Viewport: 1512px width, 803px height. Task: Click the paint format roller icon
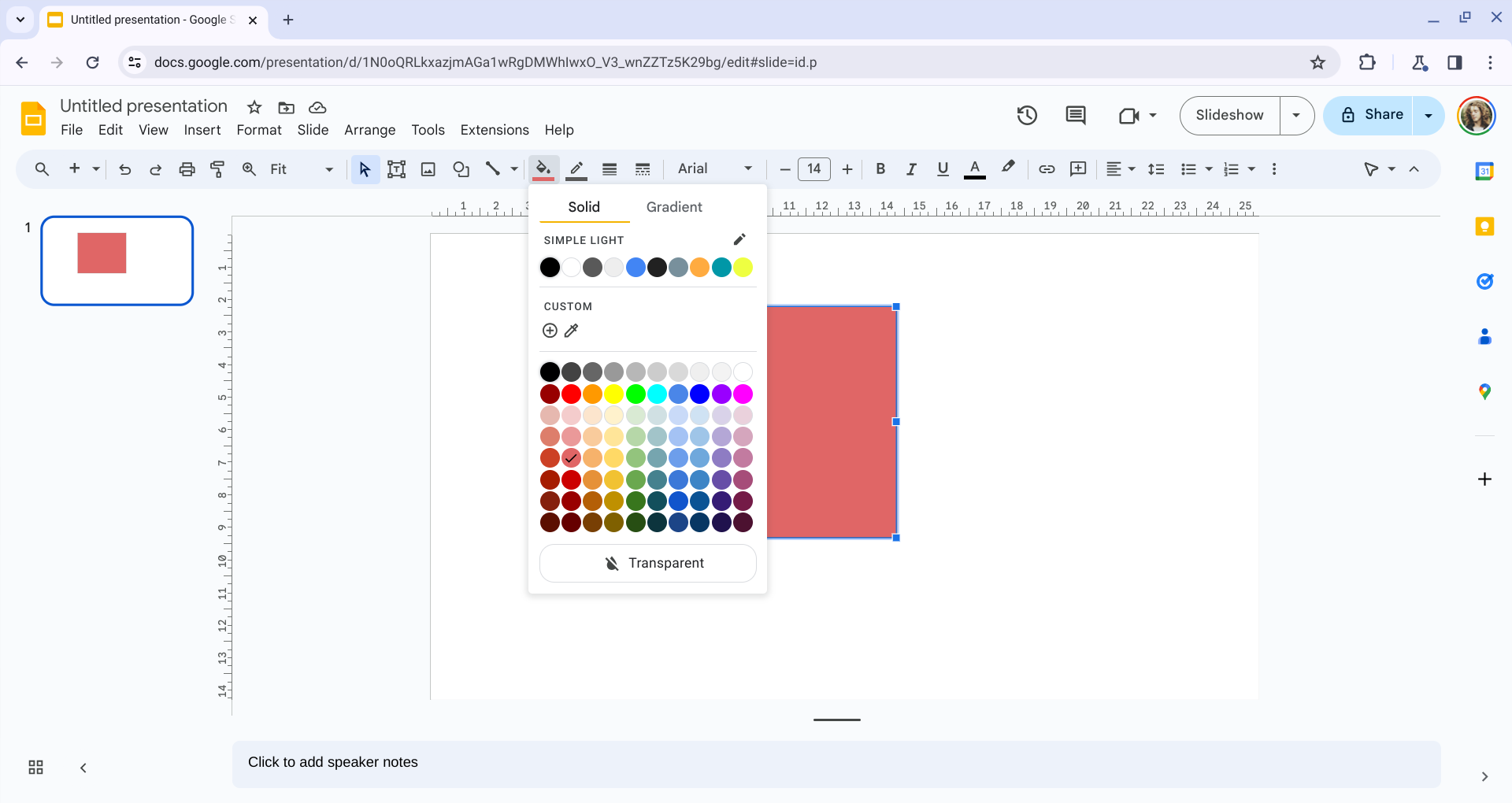click(x=217, y=169)
